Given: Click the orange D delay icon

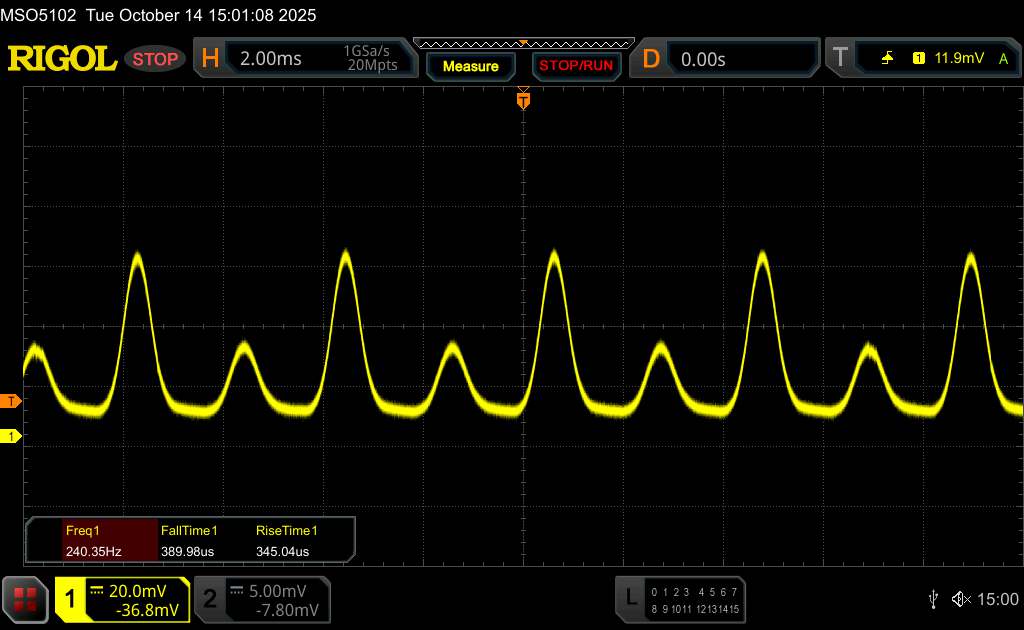Looking at the screenshot, I should 651,59.
